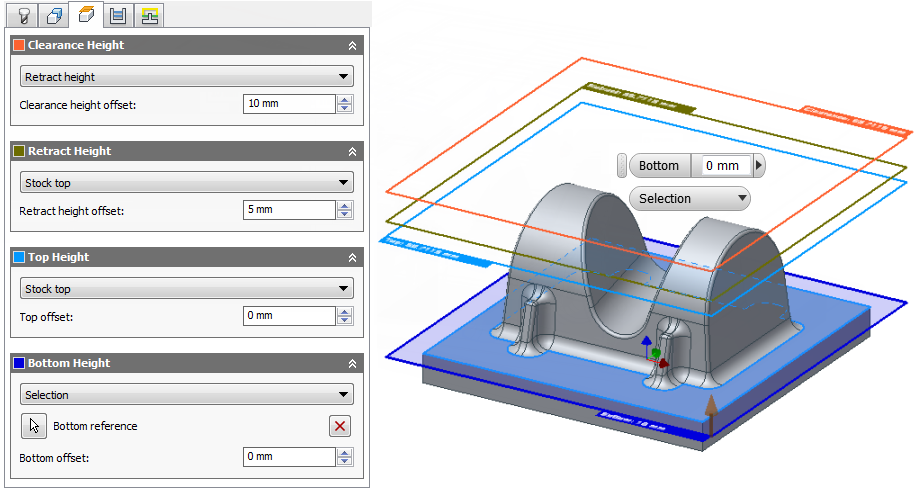Click the Clearance height offset spinner arrows

pyautogui.click(x=344, y=104)
